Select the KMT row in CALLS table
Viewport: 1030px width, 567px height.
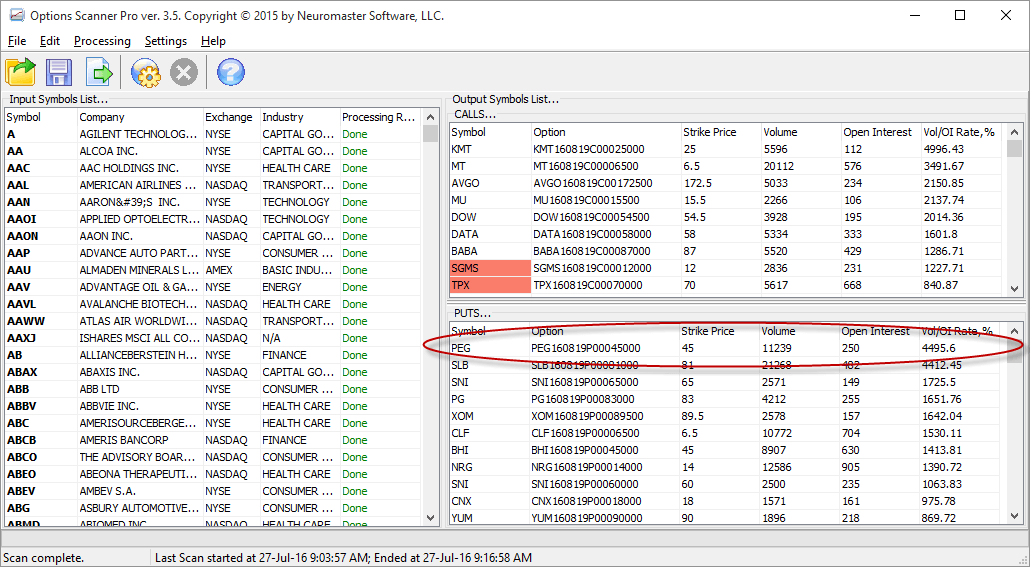725,149
